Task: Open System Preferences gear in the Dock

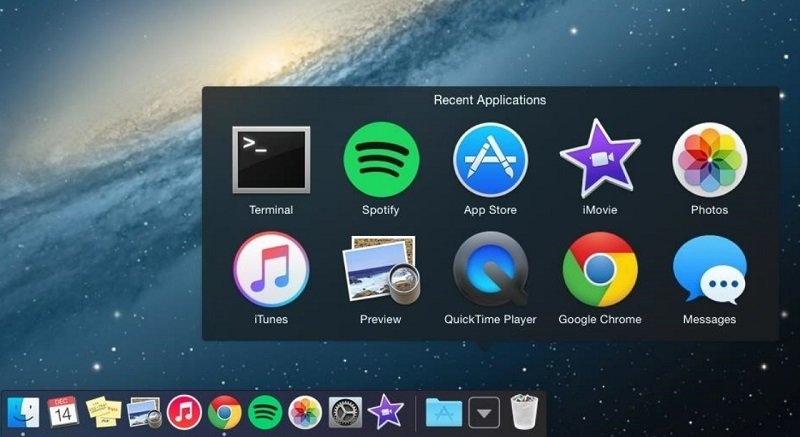Action: 344,411
